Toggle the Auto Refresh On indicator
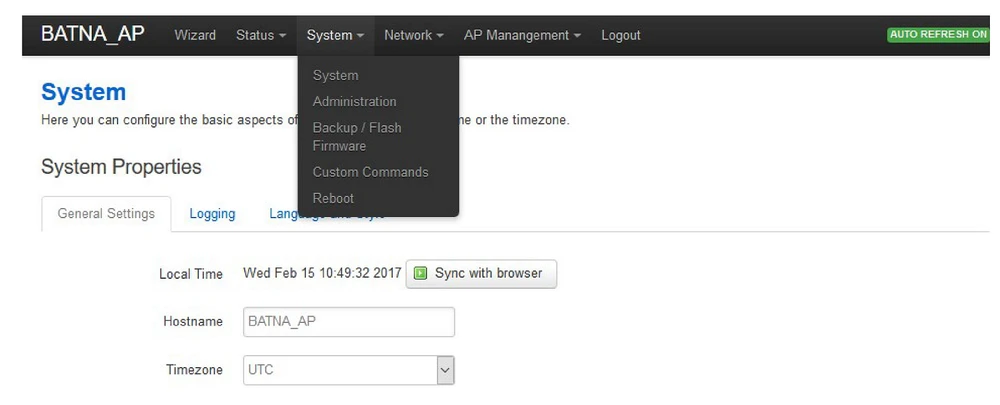This screenshot has height=405, width=1000. point(937,35)
